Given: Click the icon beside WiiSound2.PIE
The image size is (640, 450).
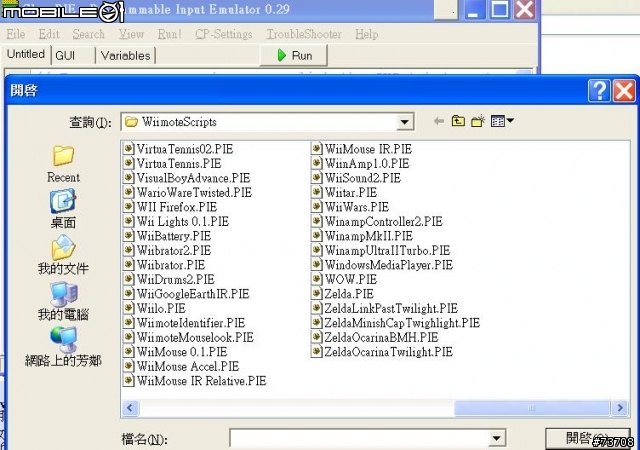Looking at the screenshot, I should click(317, 178).
